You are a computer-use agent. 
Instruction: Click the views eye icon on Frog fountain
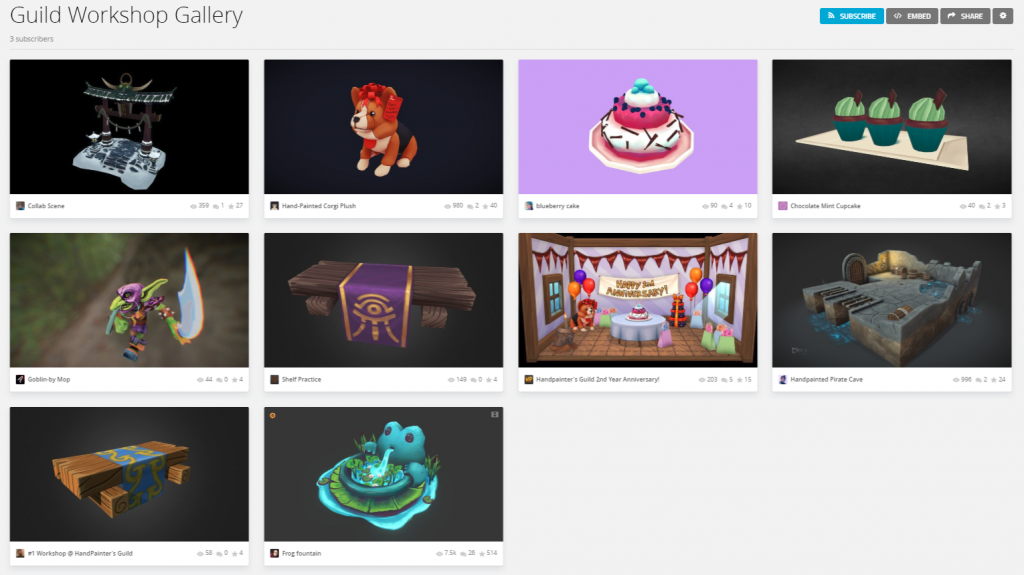(x=440, y=553)
